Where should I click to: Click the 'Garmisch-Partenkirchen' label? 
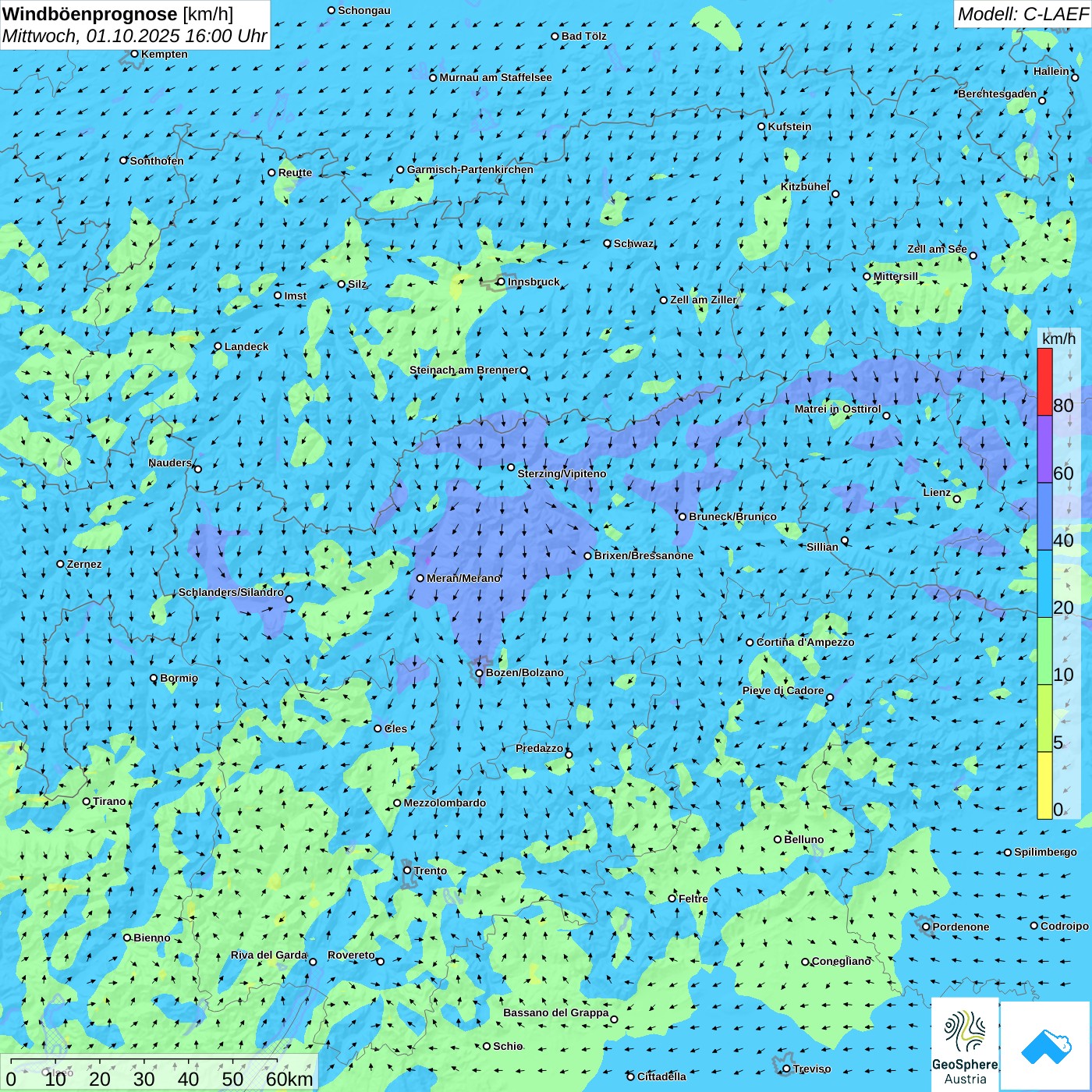click(x=470, y=169)
